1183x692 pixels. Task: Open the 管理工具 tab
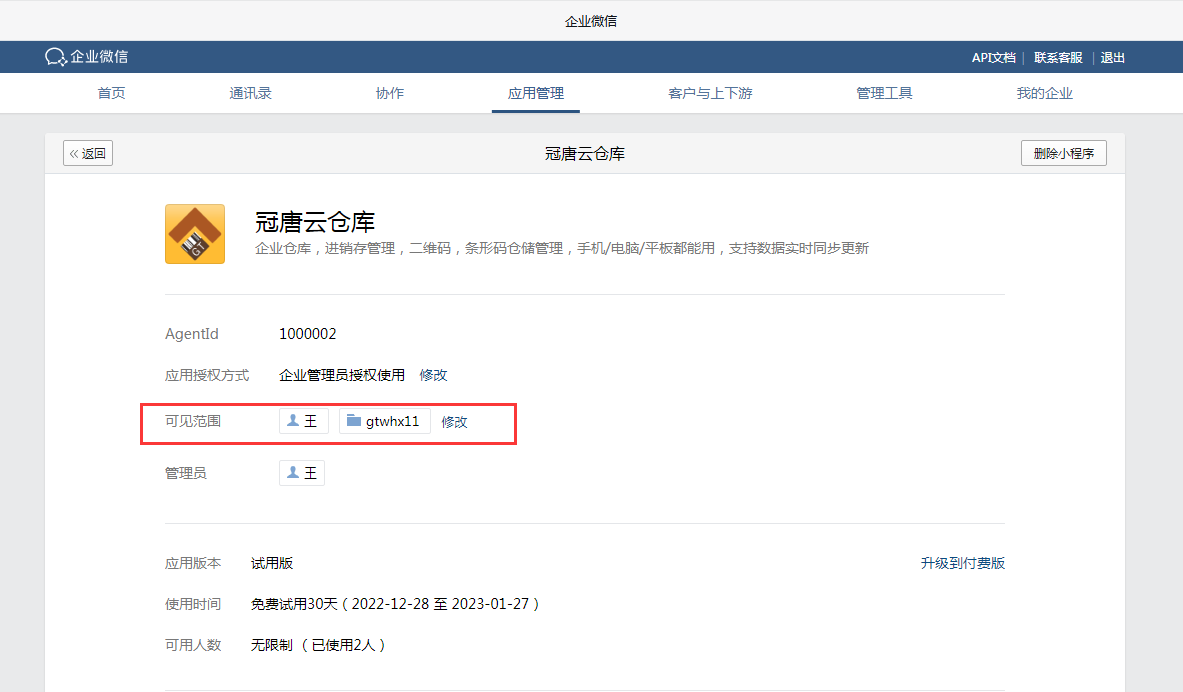pyautogui.click(x=884, y=93)
